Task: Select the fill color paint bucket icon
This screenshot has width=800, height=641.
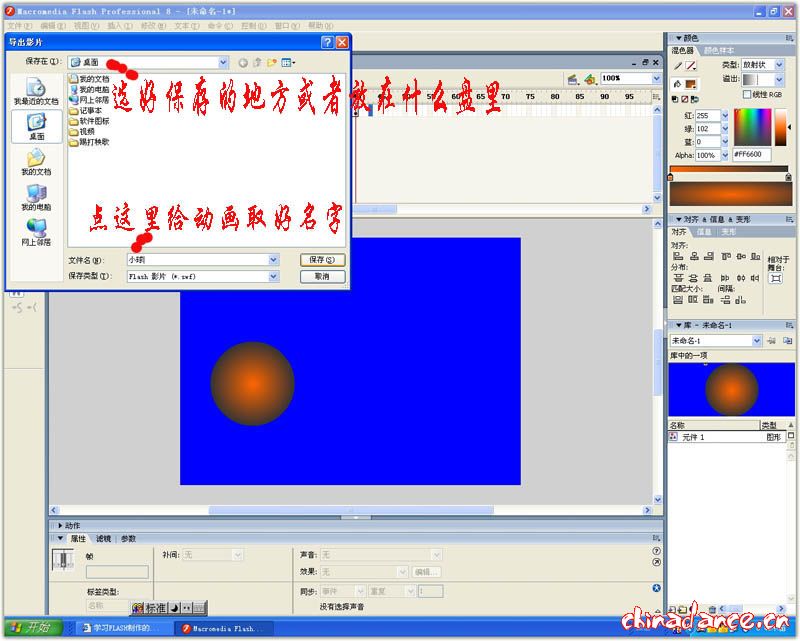Action: (678, 83)
